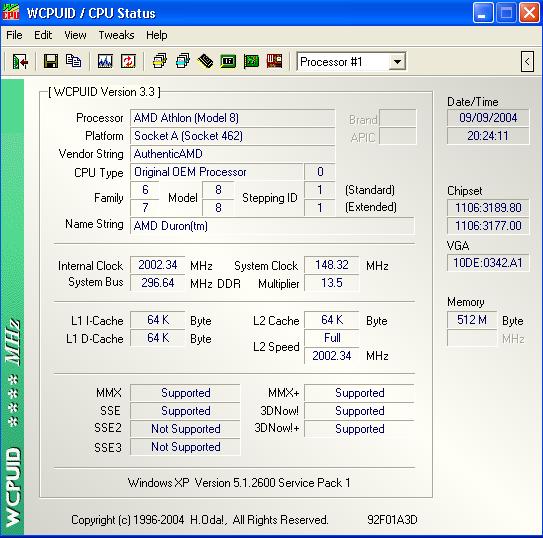543x538 pixels.
Task: Open the File menu
Action: [14, 35]
